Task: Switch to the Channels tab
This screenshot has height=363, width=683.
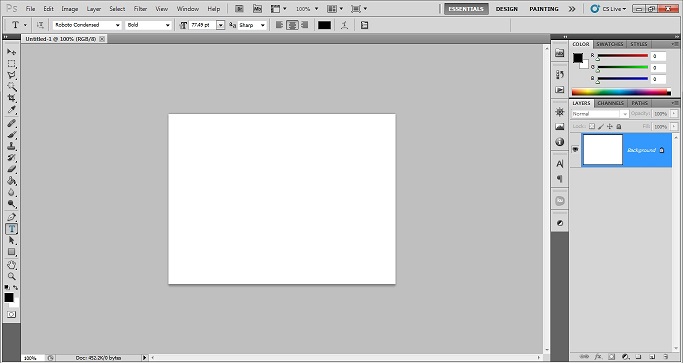Action: tap(610, 103)
